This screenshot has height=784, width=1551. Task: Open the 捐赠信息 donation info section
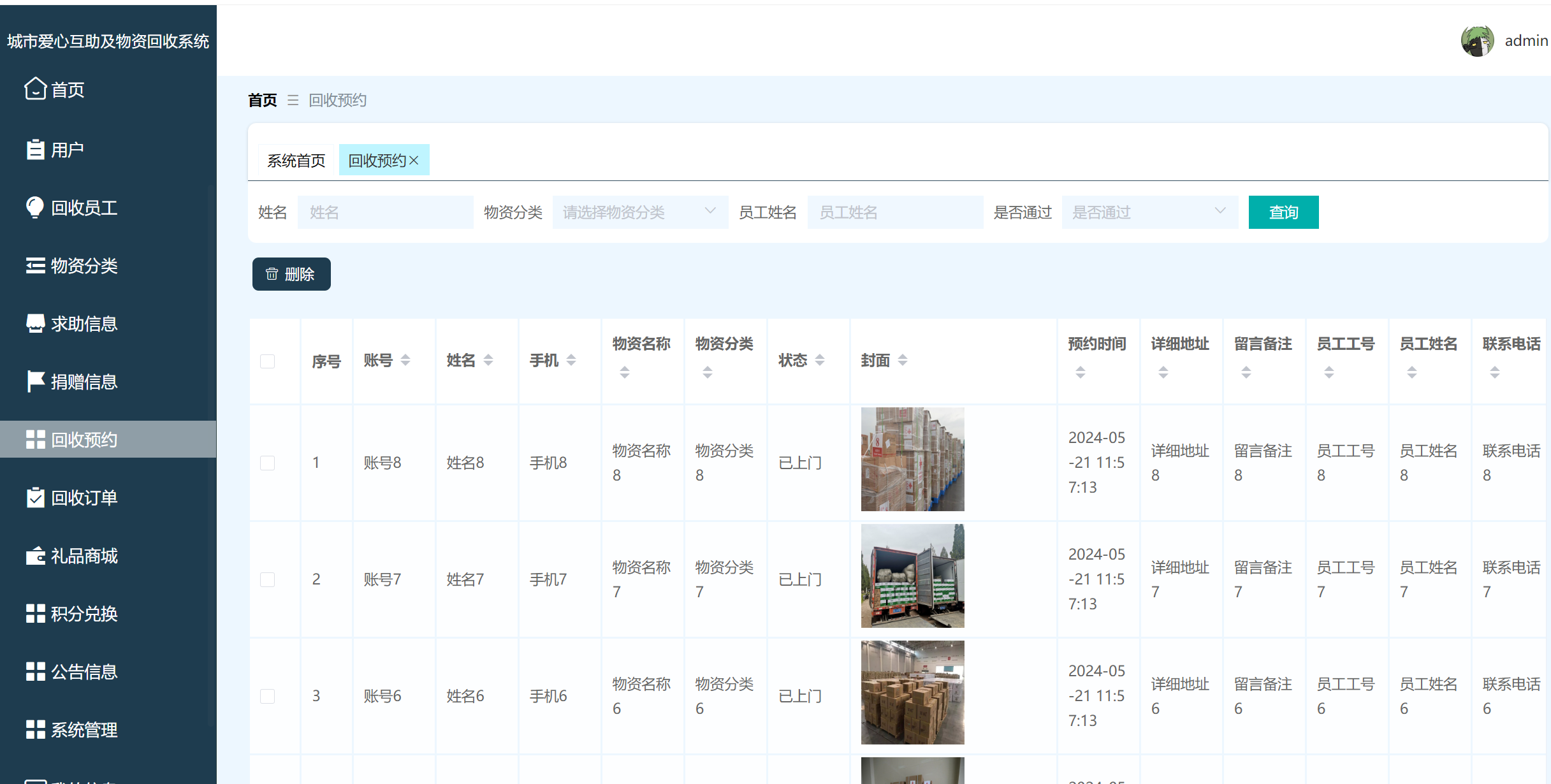point(36,381)
